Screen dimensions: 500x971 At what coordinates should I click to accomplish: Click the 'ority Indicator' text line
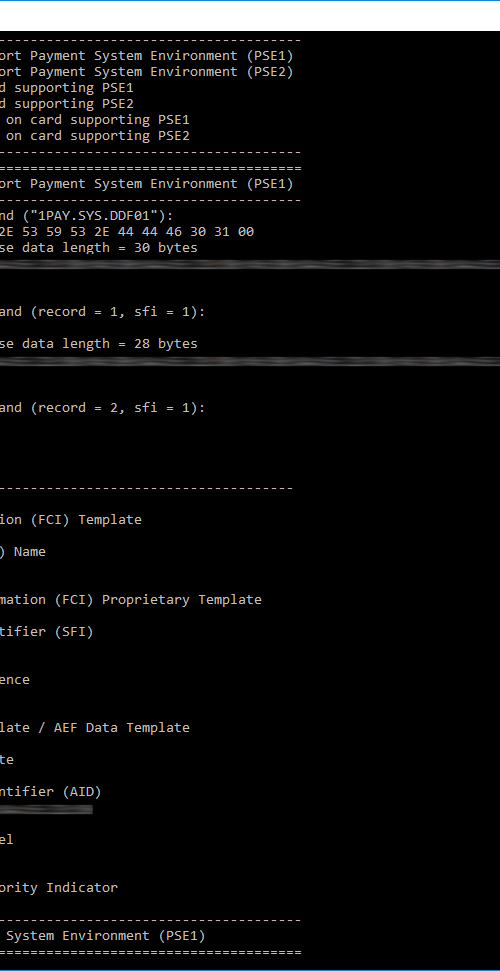(x=59, y=887)
